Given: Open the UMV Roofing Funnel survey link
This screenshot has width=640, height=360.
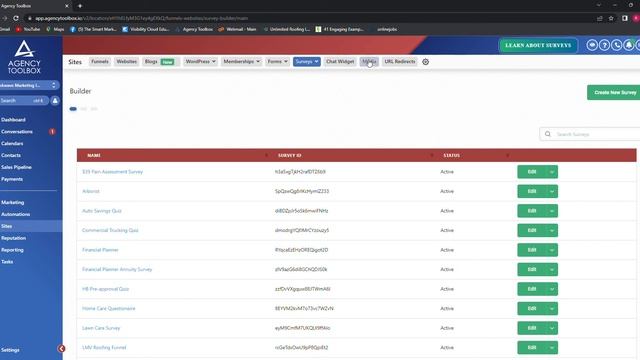Looking at the screenshot, I should click(x=104, y=347).
